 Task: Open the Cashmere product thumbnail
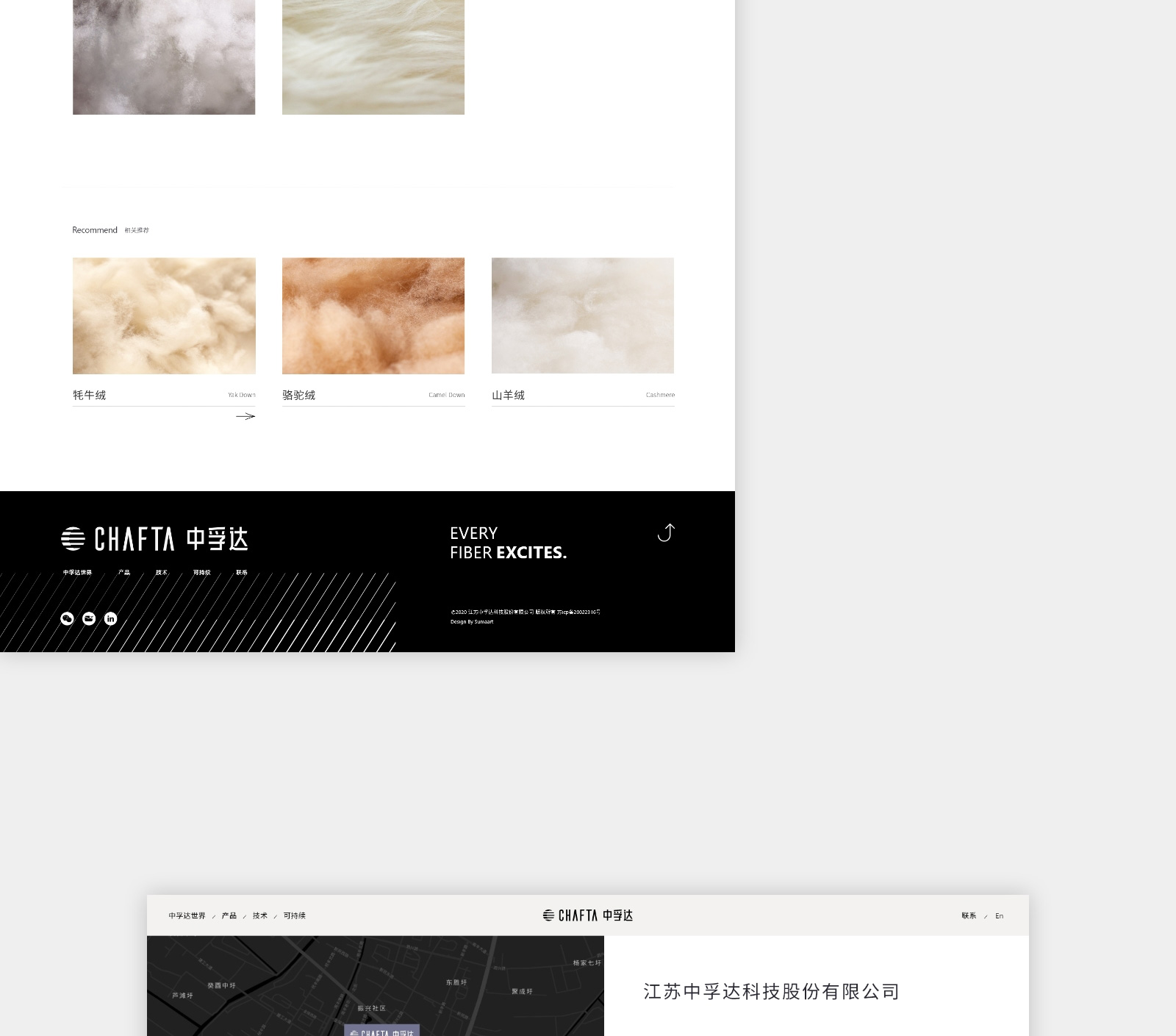582,315
